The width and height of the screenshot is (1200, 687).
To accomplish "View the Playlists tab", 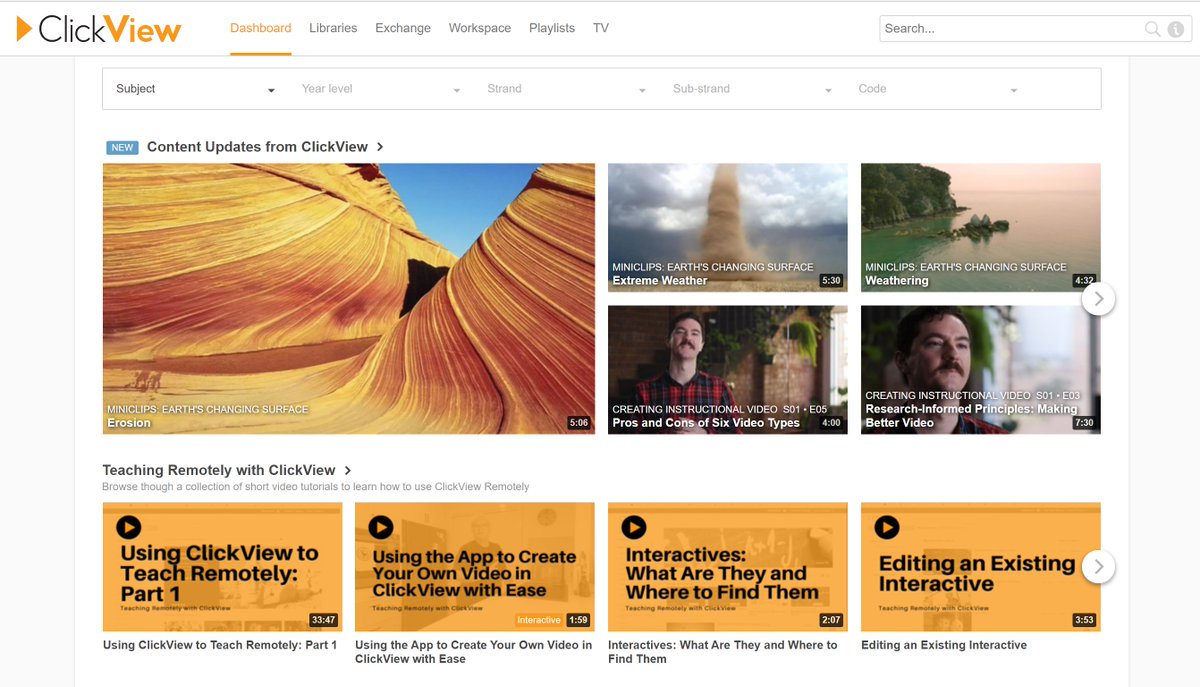I will click(x=552, y=28).
